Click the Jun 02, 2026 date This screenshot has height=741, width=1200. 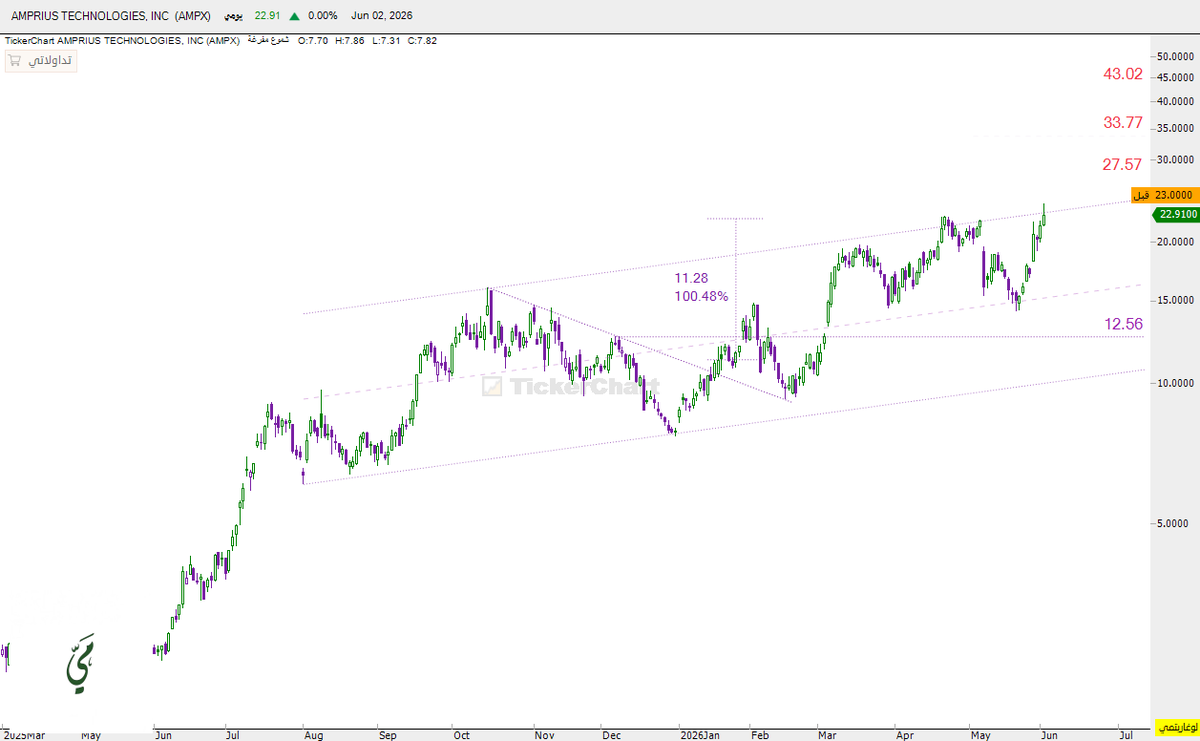[381, 16]
